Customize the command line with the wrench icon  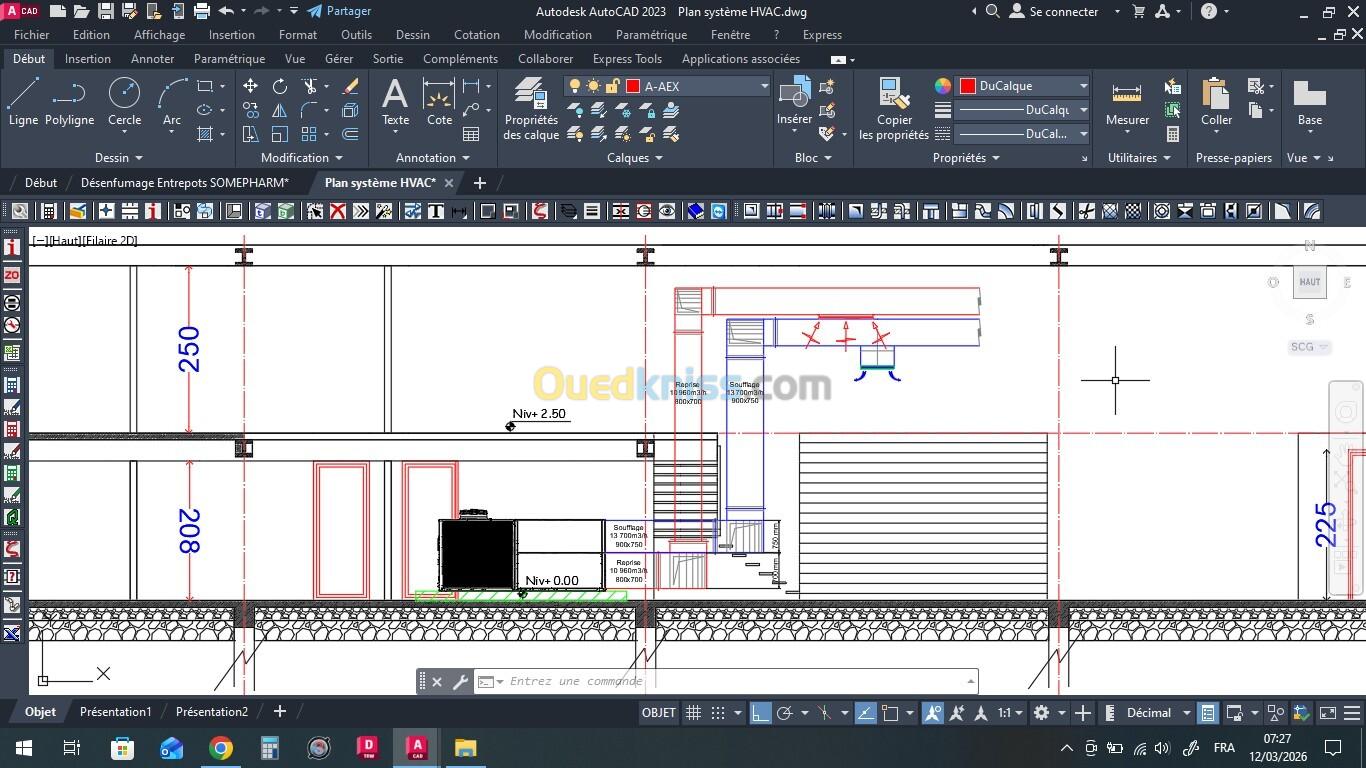pos(460,682)
